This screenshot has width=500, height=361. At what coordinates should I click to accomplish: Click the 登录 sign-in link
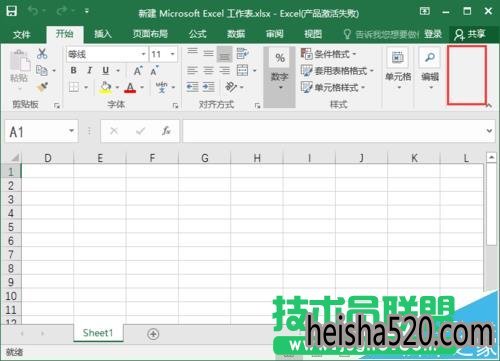click(x=433, y=34)
